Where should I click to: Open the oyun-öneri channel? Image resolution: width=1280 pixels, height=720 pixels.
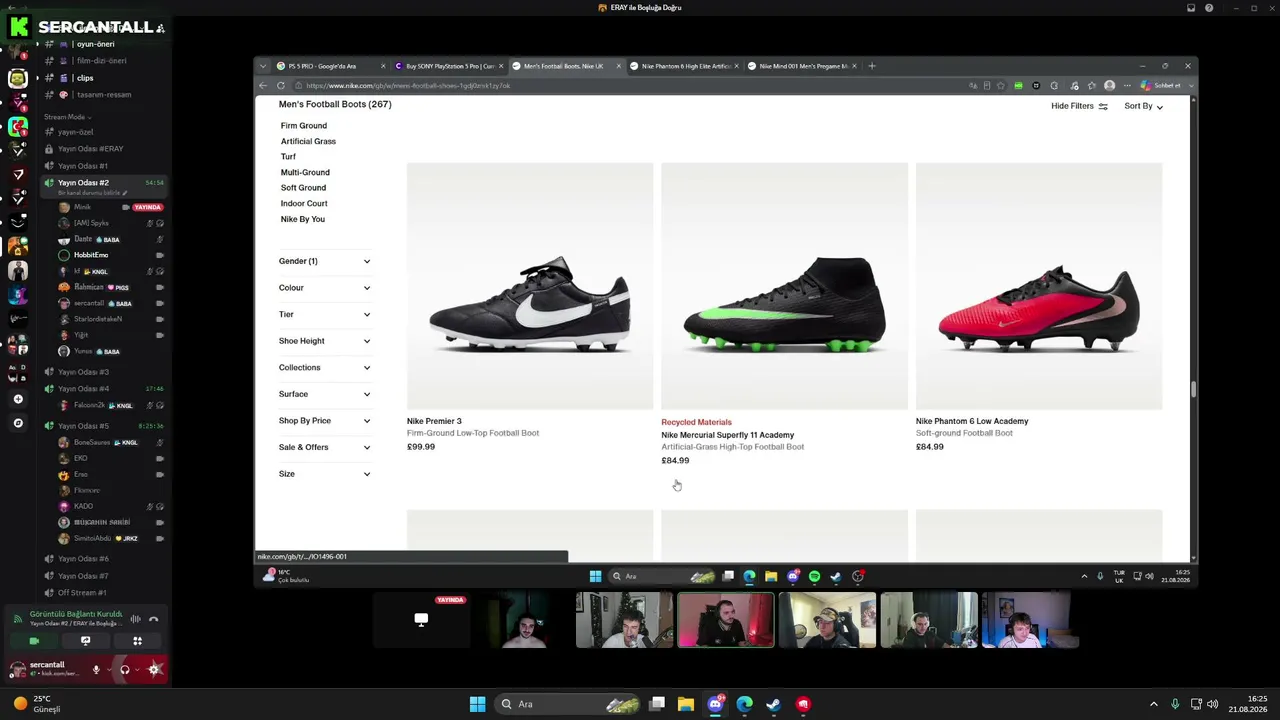coord(95,44)
